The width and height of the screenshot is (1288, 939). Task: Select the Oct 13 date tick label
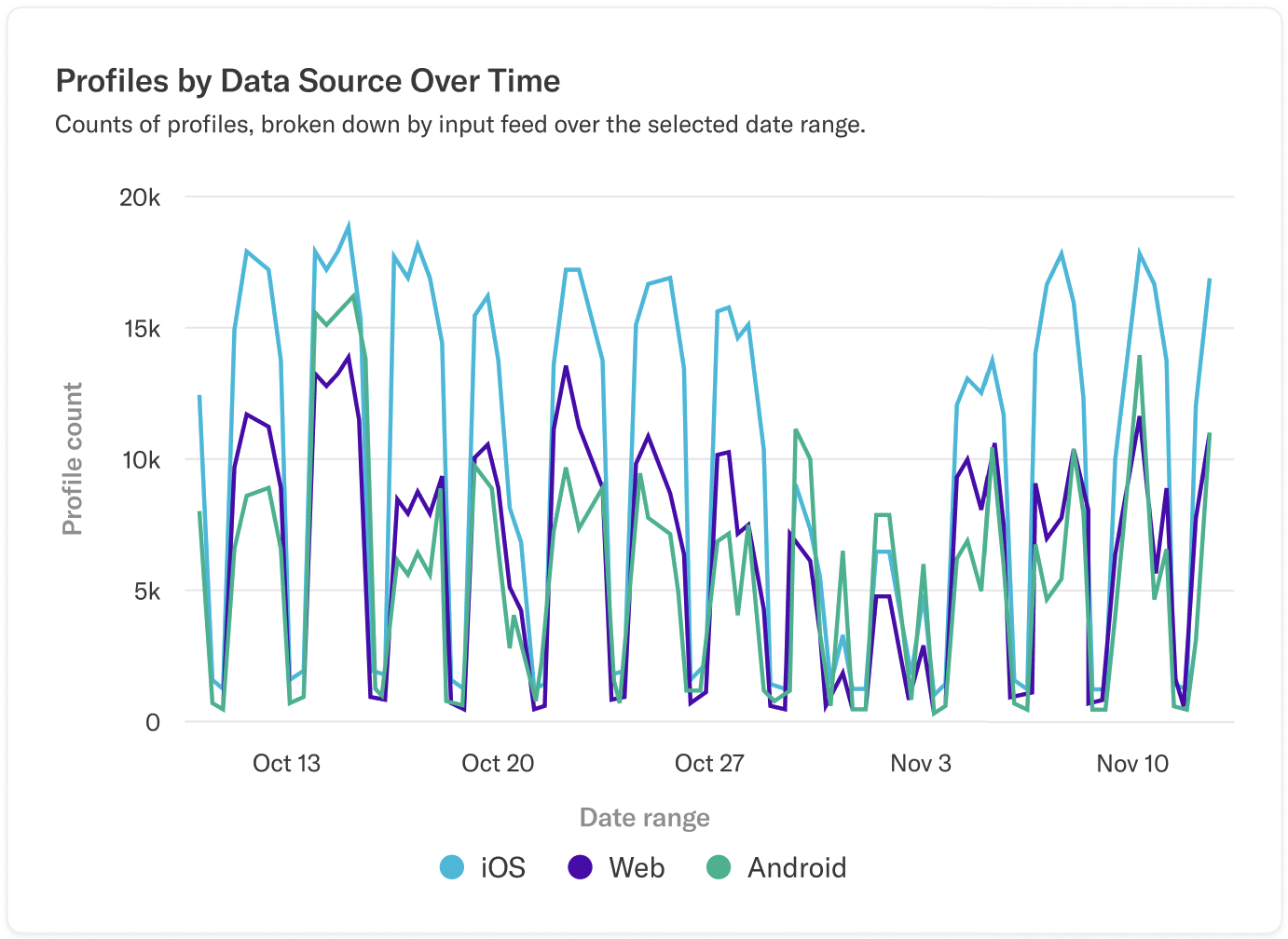pos(286,764)
